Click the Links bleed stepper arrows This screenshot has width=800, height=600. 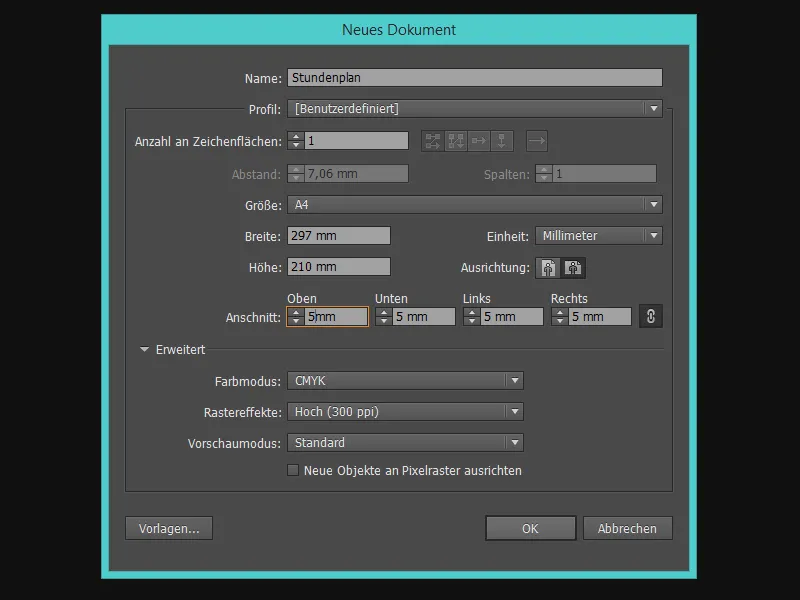pos(472,316)
